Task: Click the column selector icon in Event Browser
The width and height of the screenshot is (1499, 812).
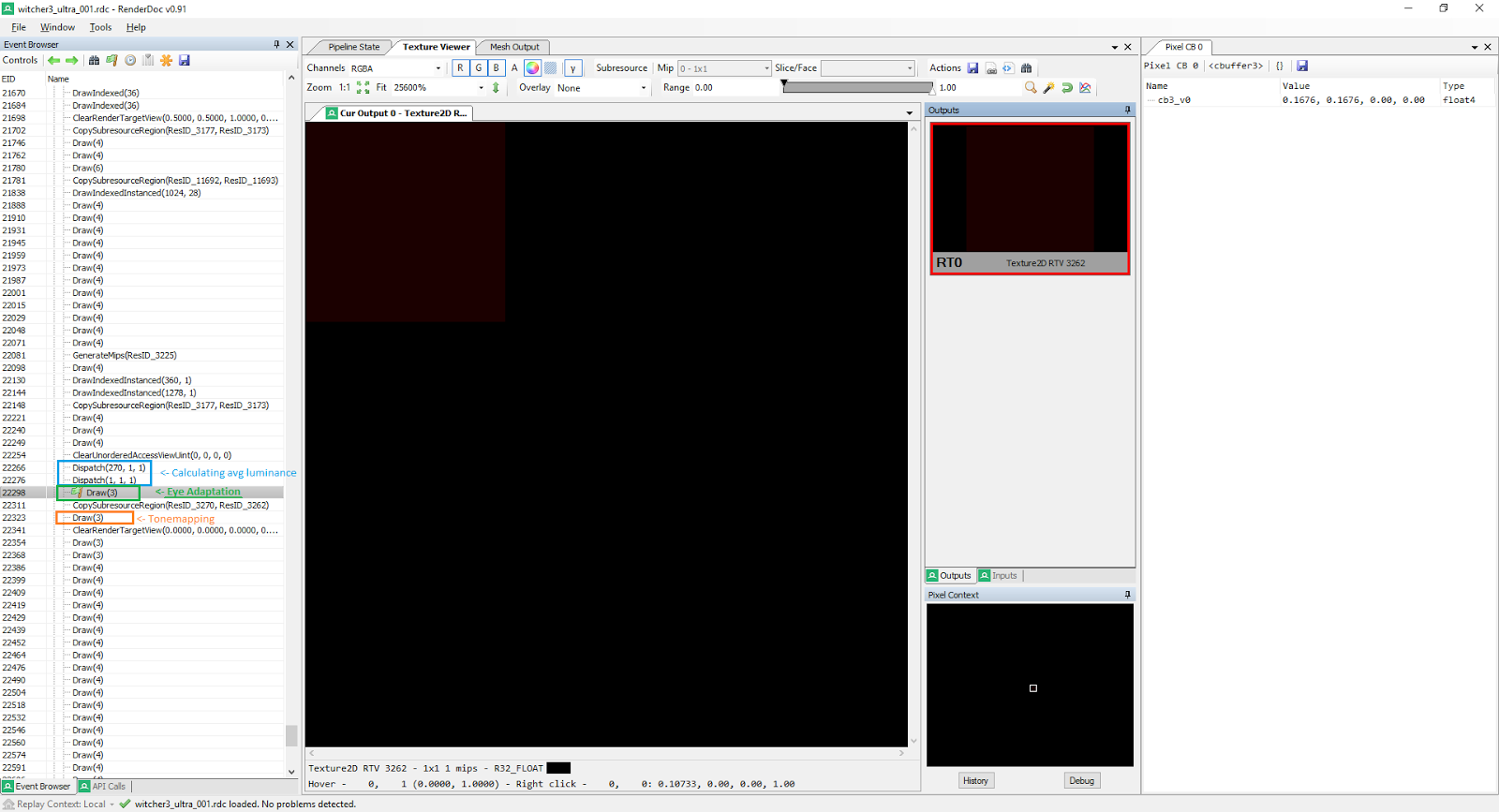Action: [x=148, y=60]
